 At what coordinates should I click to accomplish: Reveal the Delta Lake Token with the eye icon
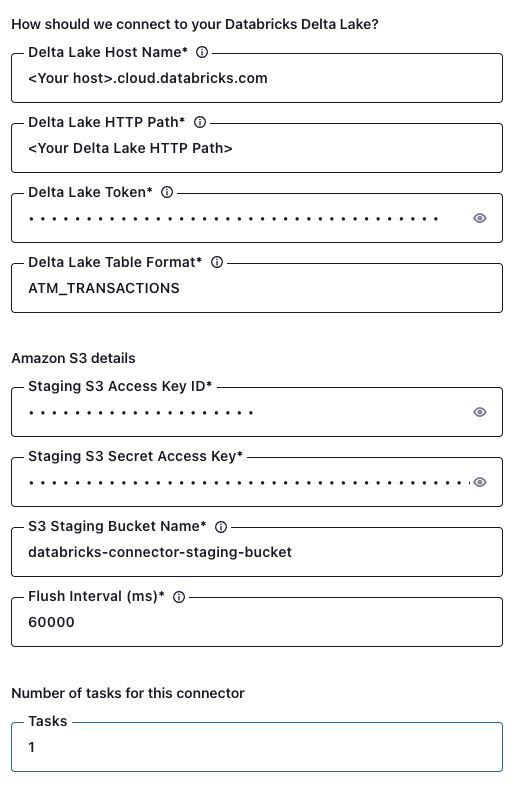point(480,218)
